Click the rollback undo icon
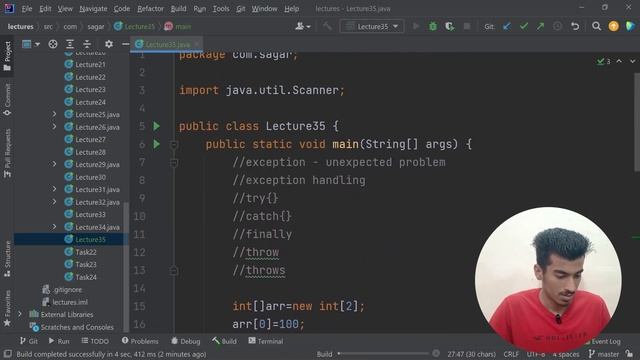The width and height of the screenshot is (640, 360). [x=575, y=27]
